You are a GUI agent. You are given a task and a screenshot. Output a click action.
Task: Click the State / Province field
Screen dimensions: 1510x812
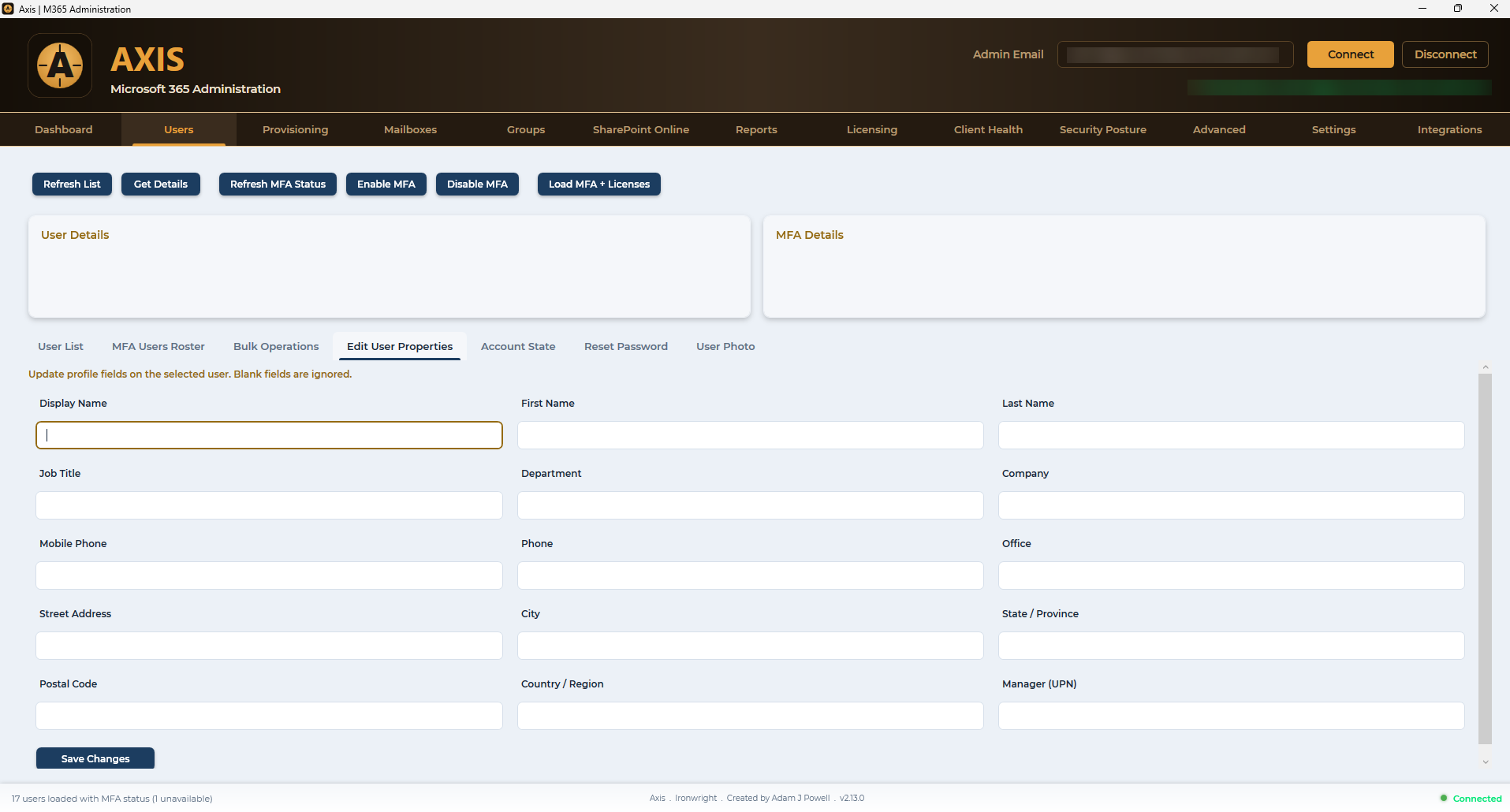(x=1232, y=646)
